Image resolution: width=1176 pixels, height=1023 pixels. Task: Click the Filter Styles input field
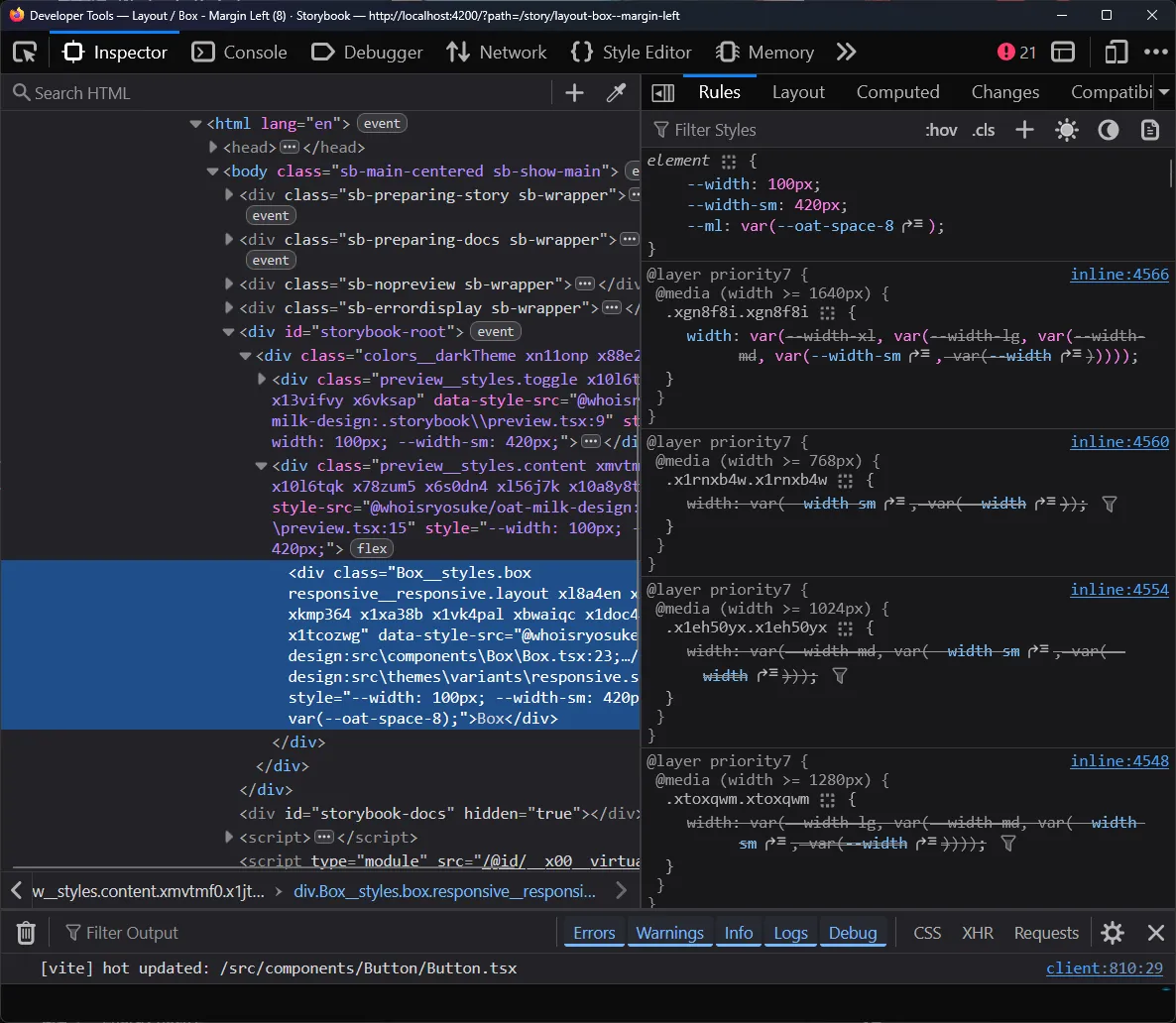point(754,130)
